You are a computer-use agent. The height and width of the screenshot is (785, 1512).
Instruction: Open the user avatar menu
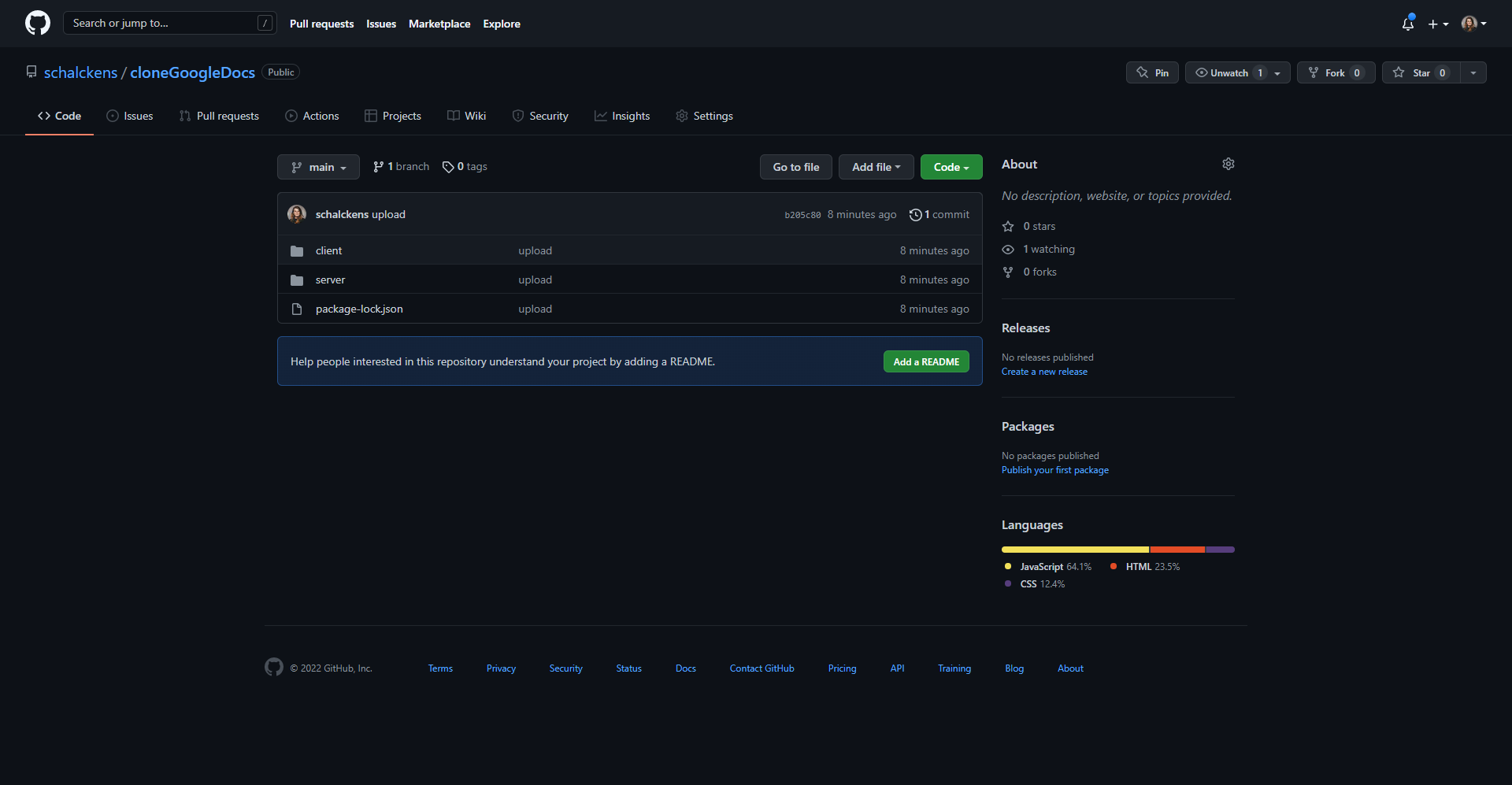(x=1473, y=24)
